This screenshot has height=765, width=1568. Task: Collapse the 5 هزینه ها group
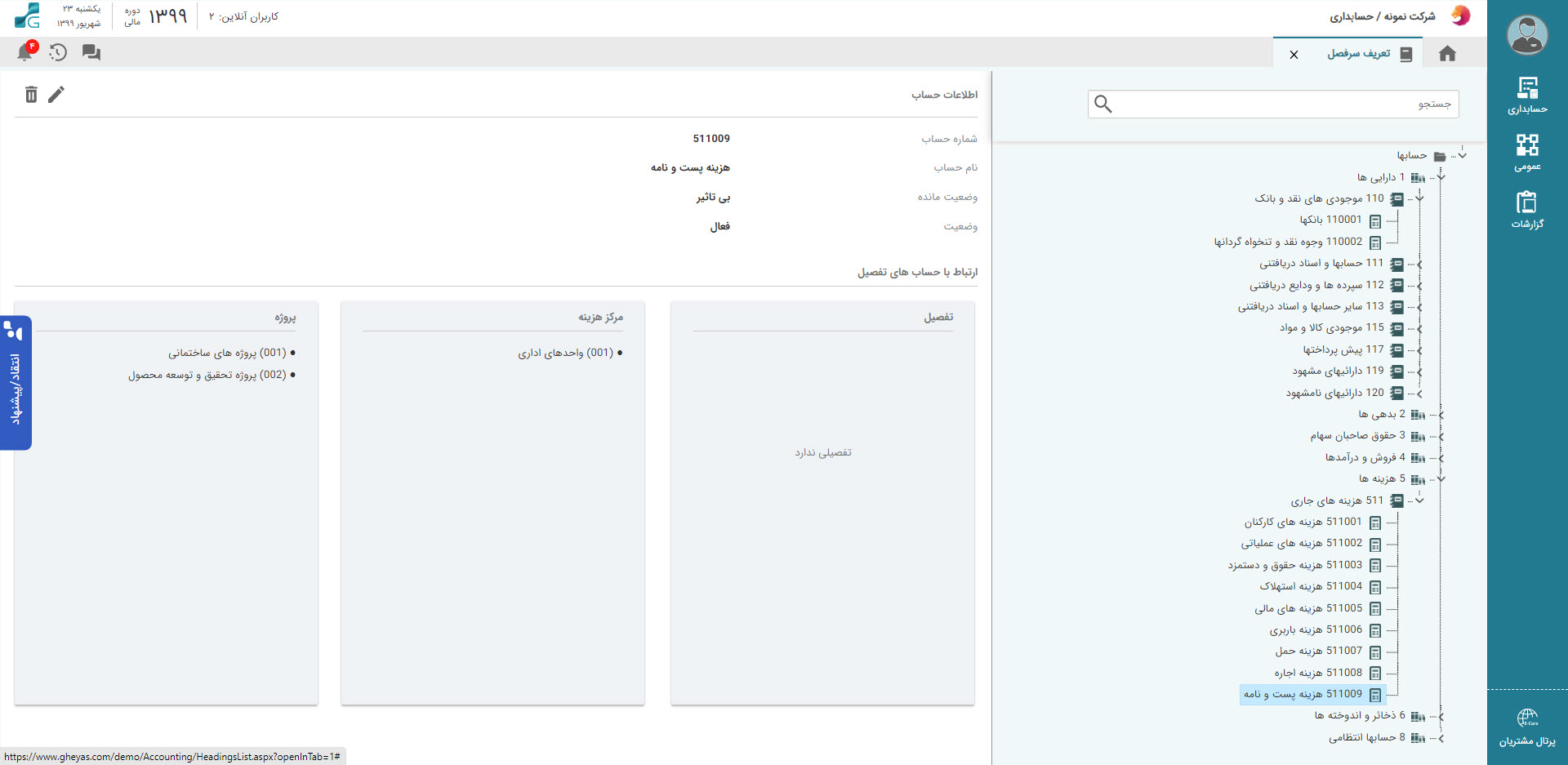pos(1441,479)
